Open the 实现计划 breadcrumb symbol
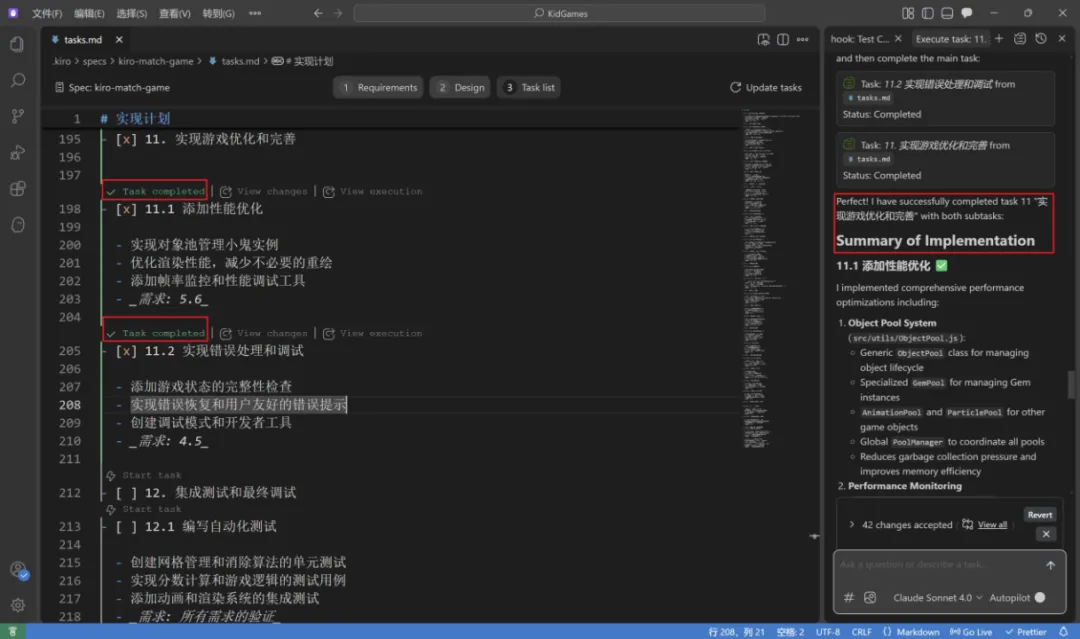The width and height of the screenshot is (1080, 639). tap(303, 61)
